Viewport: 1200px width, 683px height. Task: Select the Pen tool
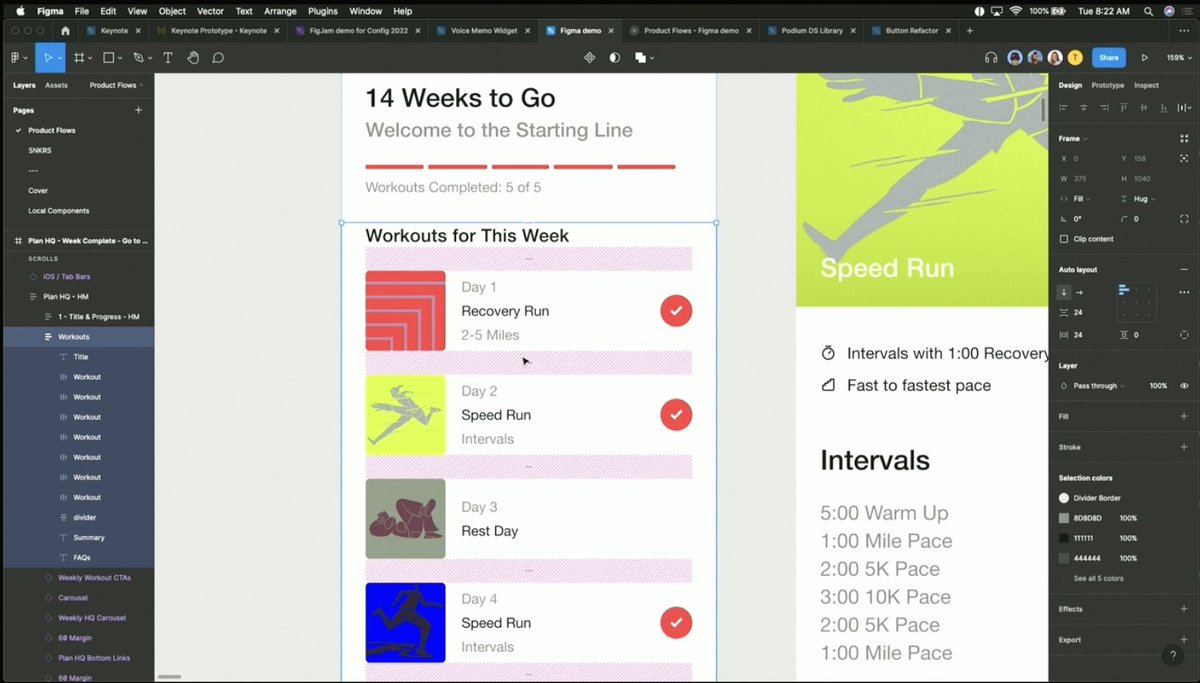click(138, 58)
